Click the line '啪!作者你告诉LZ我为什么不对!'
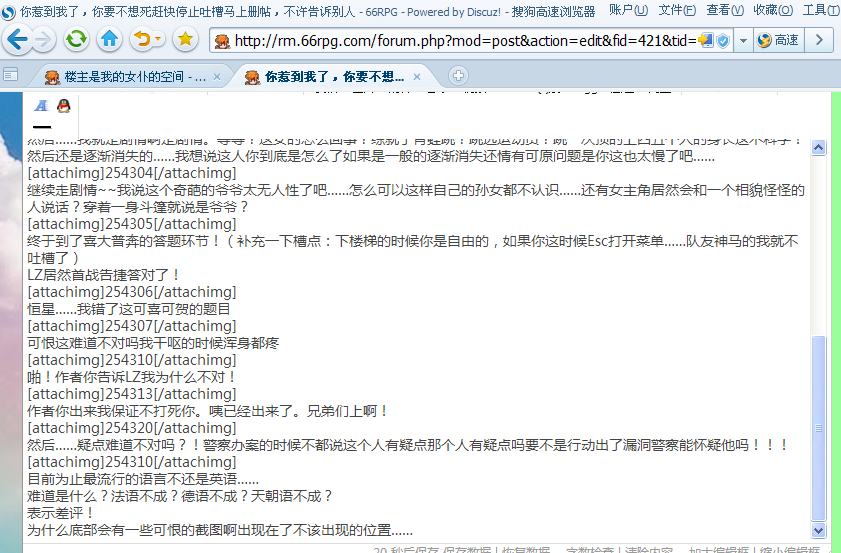Image resolution: width=841 pixels, height=553 pixels. pos(131,377)
